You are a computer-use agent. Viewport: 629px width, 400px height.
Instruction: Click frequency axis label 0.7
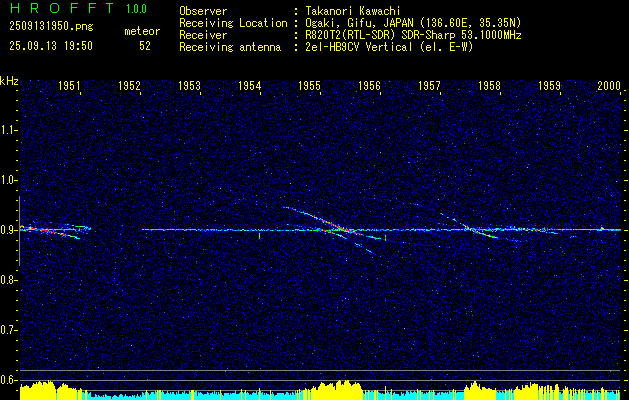point(7,330)
